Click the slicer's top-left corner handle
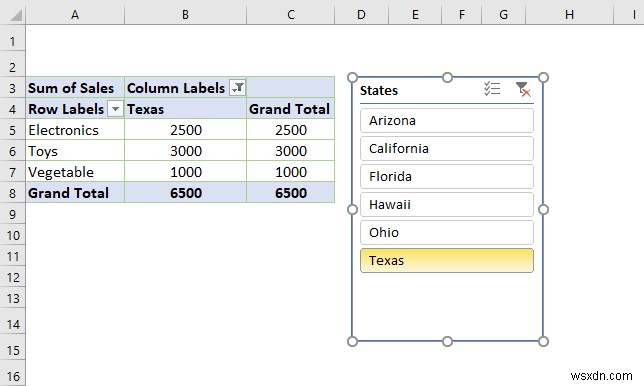This screenshot has width=644, height=386. point(352,78)
